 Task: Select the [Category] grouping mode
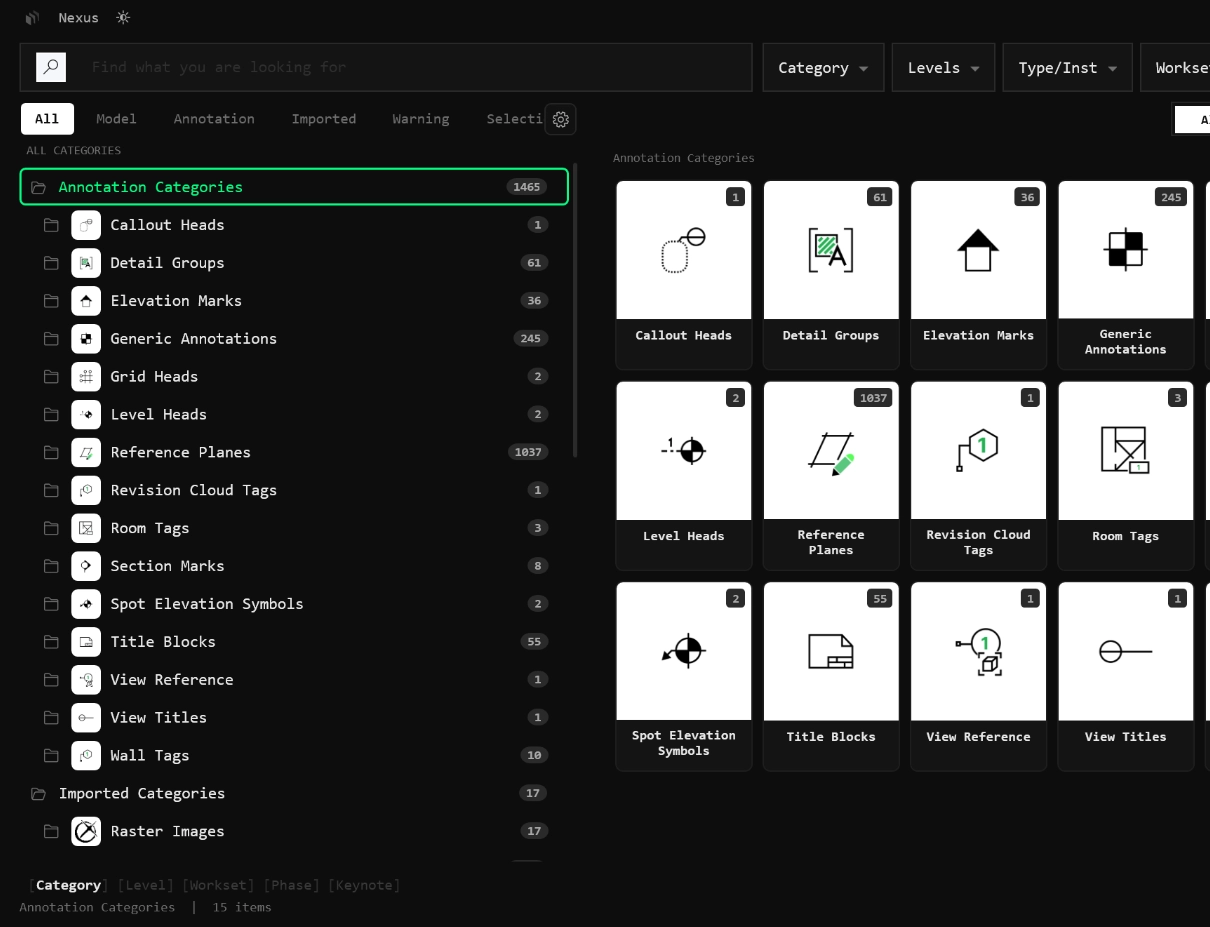click(x=68, y=885)
